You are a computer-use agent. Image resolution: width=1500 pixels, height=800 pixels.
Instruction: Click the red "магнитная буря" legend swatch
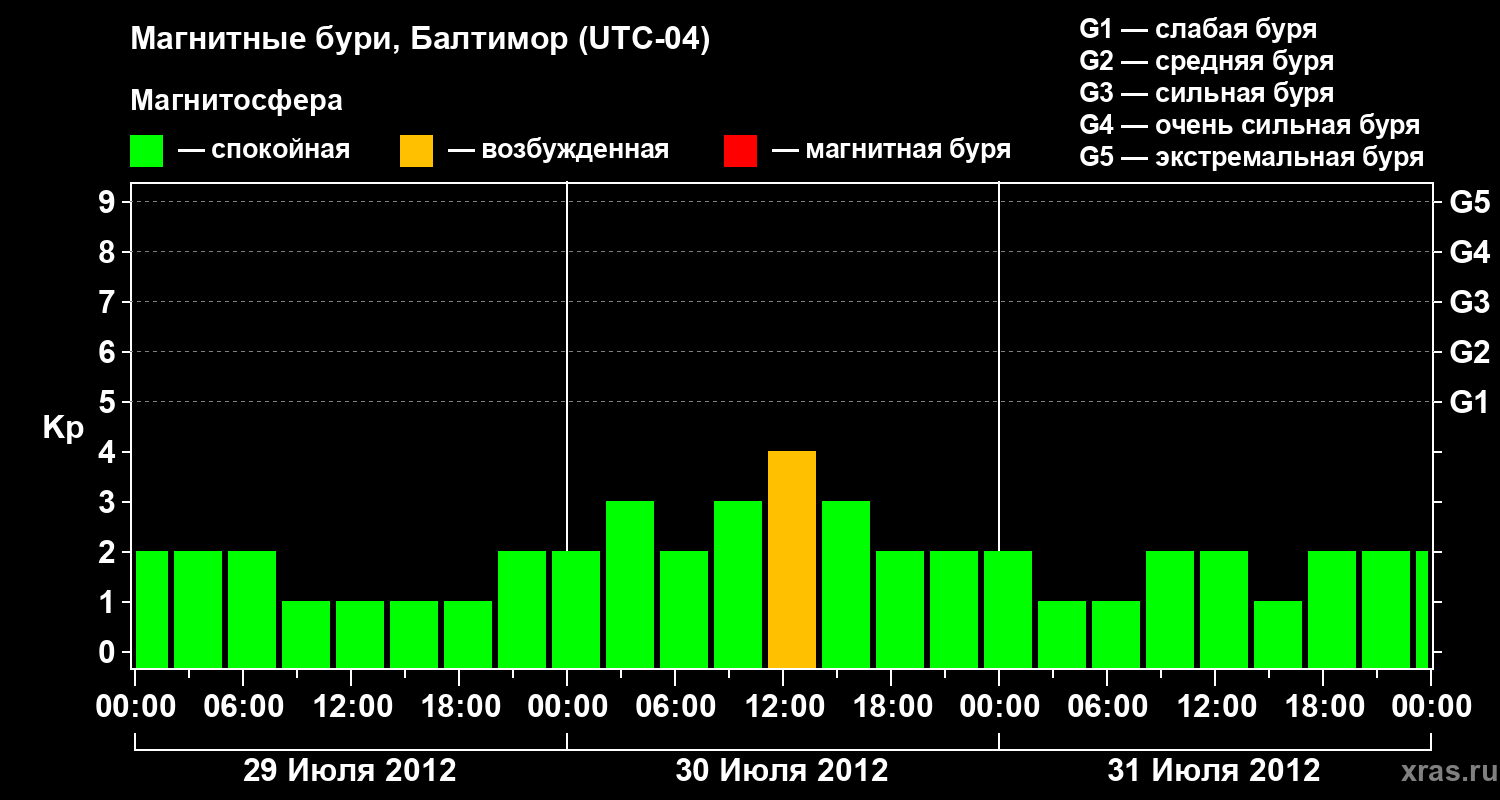tap(740, 151)
